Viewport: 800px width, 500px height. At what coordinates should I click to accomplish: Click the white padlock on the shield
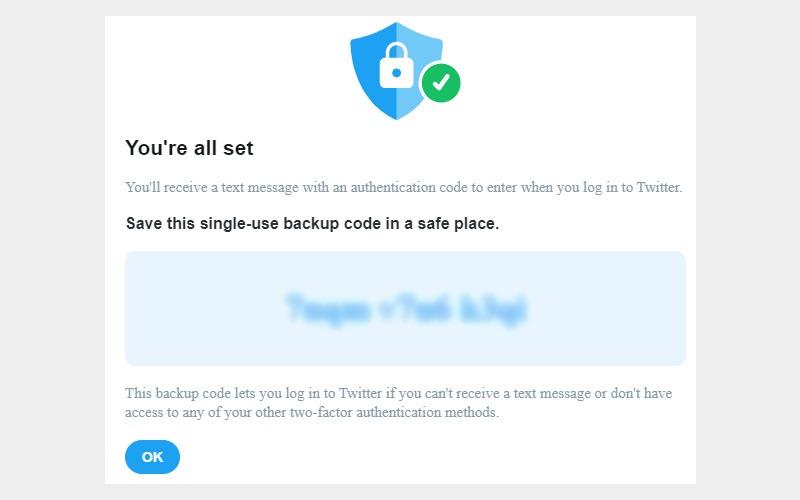[397, 66]
